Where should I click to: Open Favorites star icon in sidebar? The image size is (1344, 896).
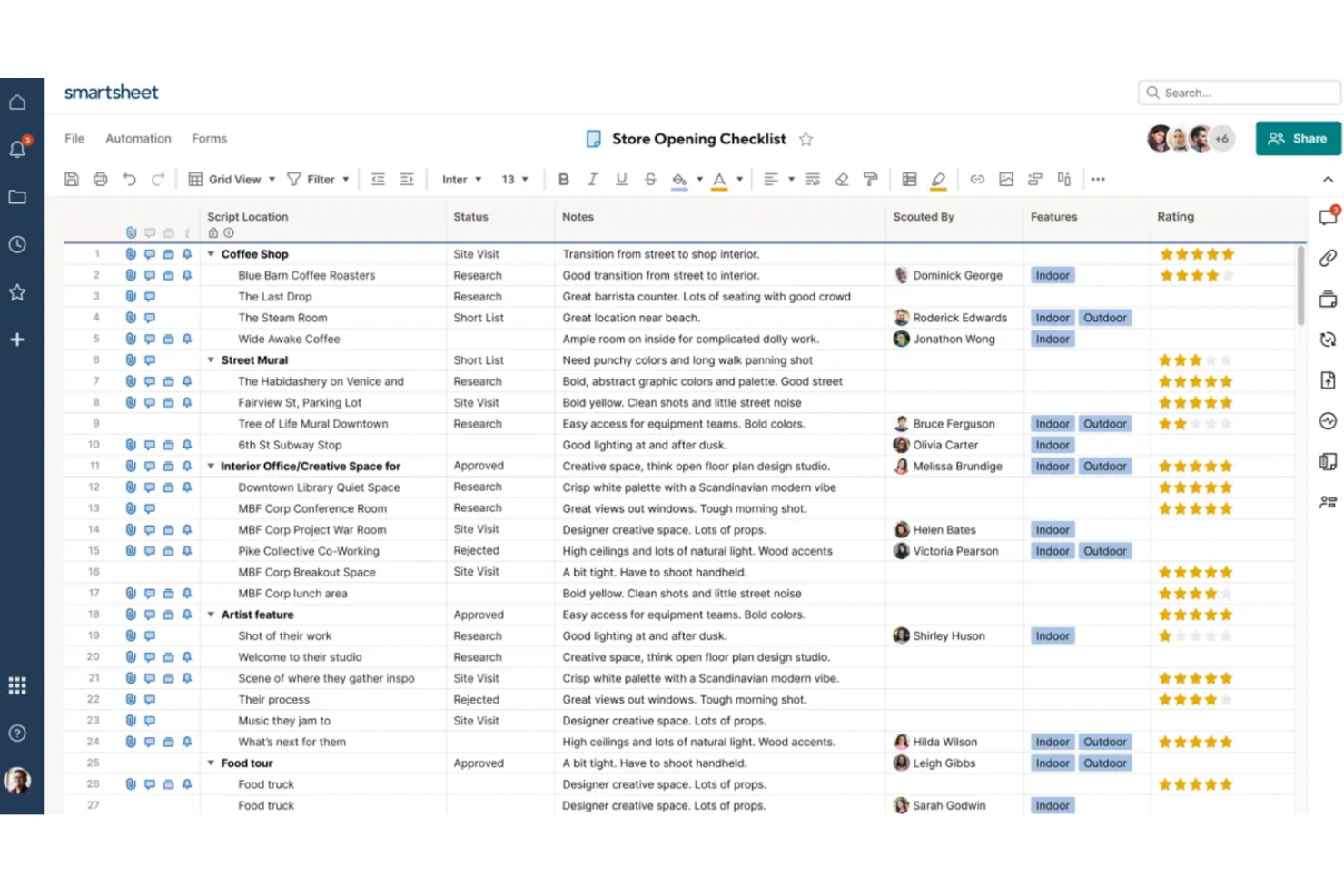click(17, 292)
